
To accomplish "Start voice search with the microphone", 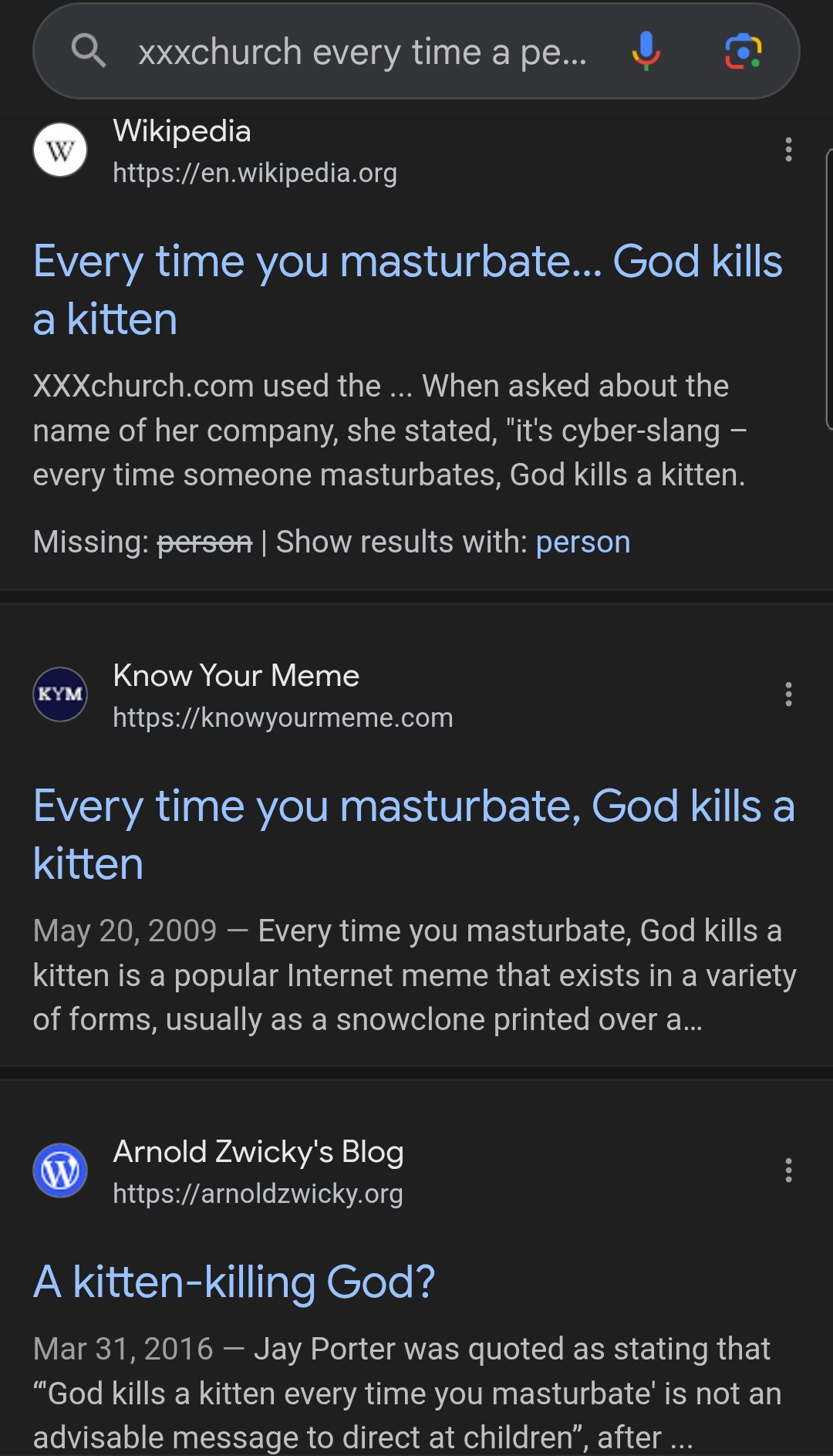I will tap(646, 52).
